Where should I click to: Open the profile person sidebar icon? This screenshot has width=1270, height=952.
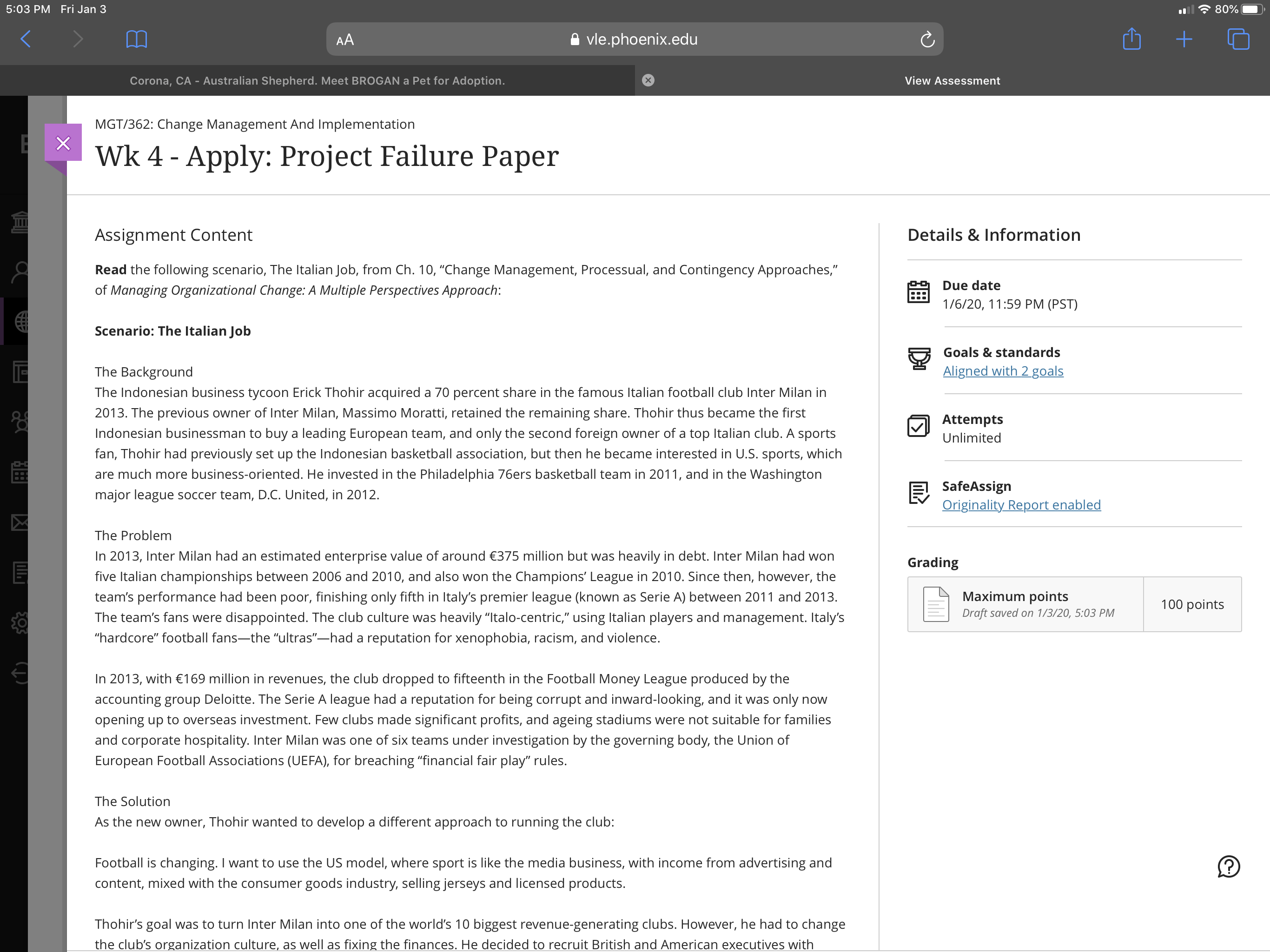[20, 271]
